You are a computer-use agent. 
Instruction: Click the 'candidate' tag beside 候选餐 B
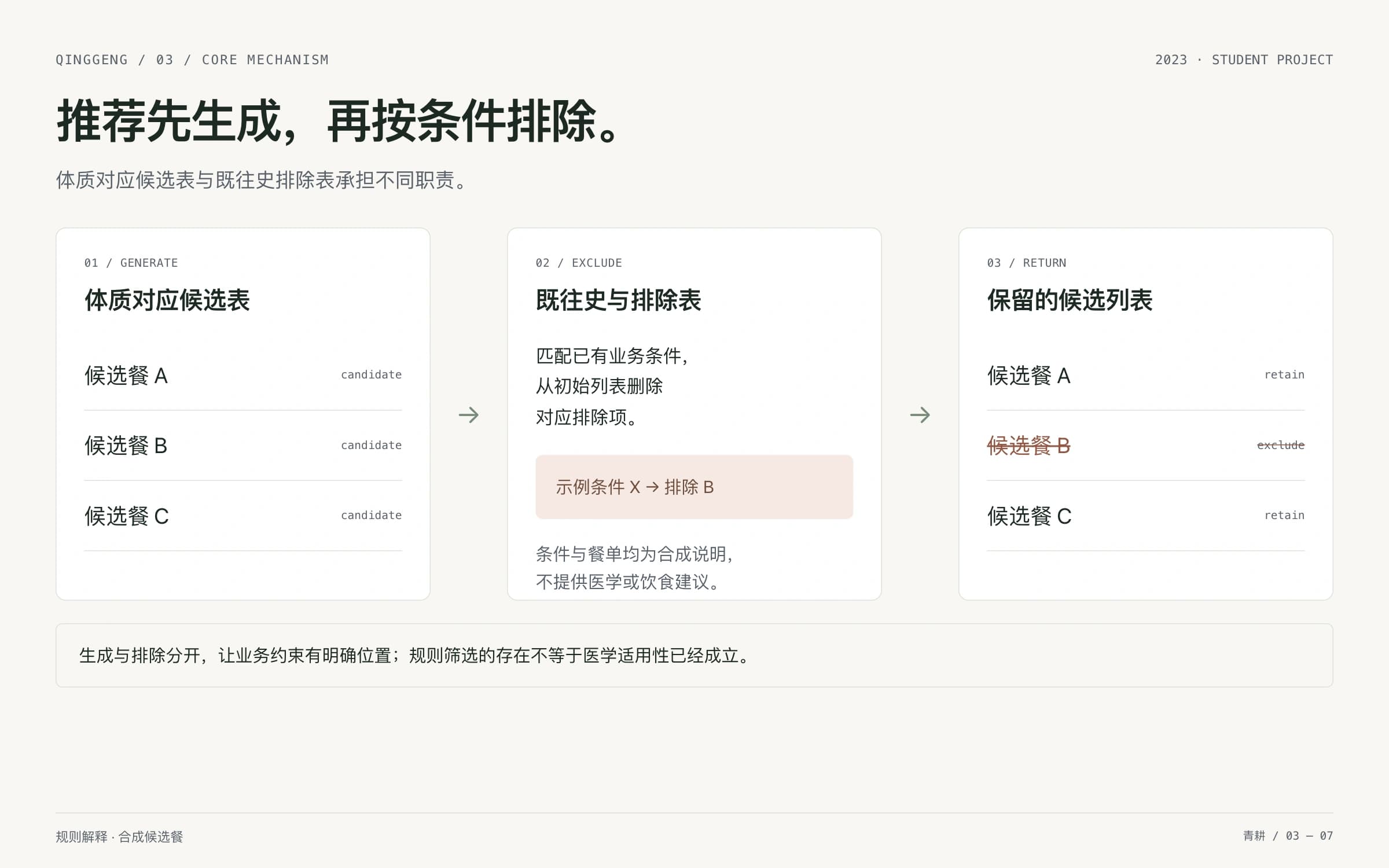[371, 445]
